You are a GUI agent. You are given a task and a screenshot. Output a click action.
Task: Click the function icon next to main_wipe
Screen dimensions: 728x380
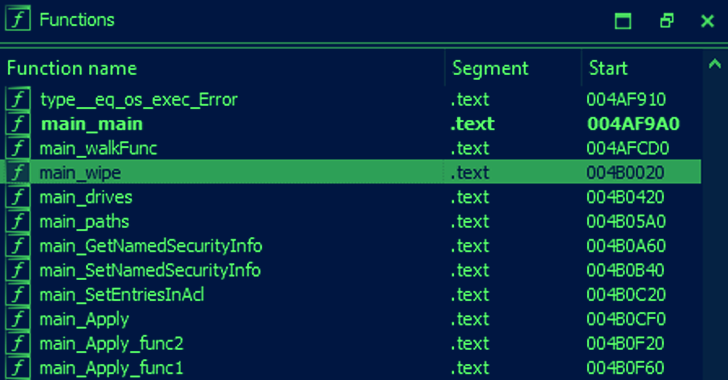pos(18,172)
